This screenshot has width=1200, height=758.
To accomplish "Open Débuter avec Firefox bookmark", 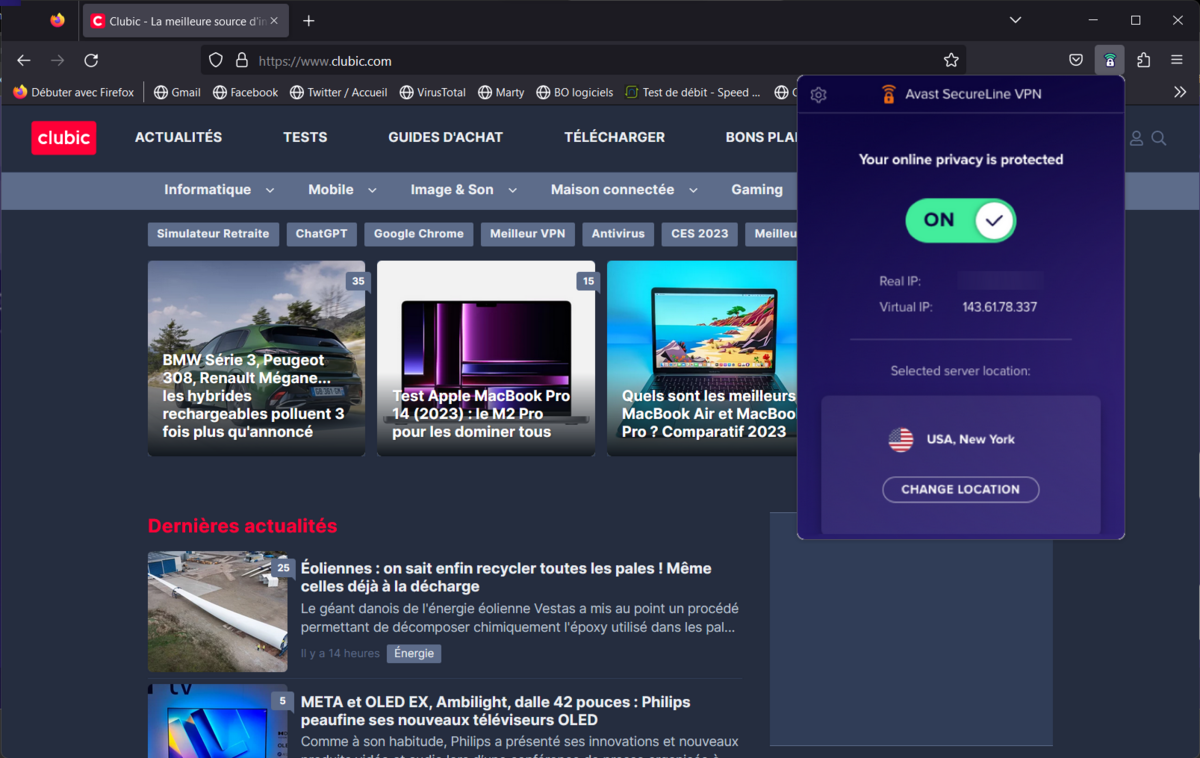I will point(74,92).
